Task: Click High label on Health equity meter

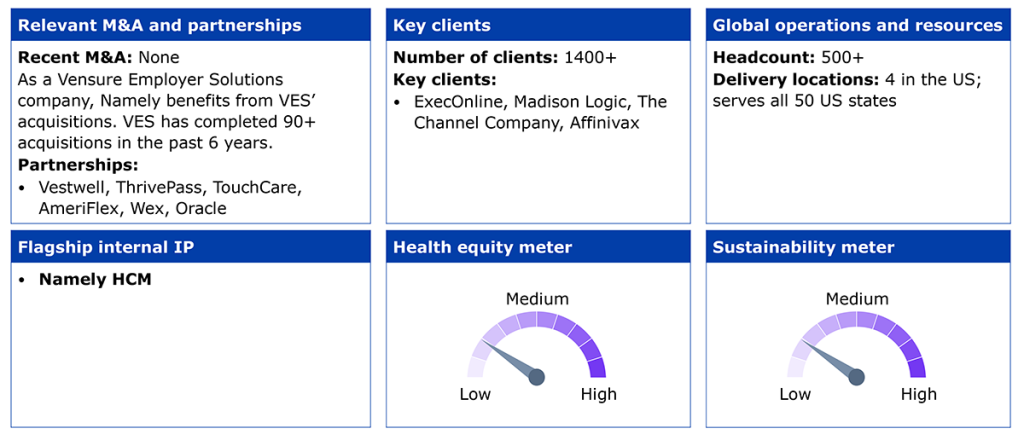Action: pos(599,394)
